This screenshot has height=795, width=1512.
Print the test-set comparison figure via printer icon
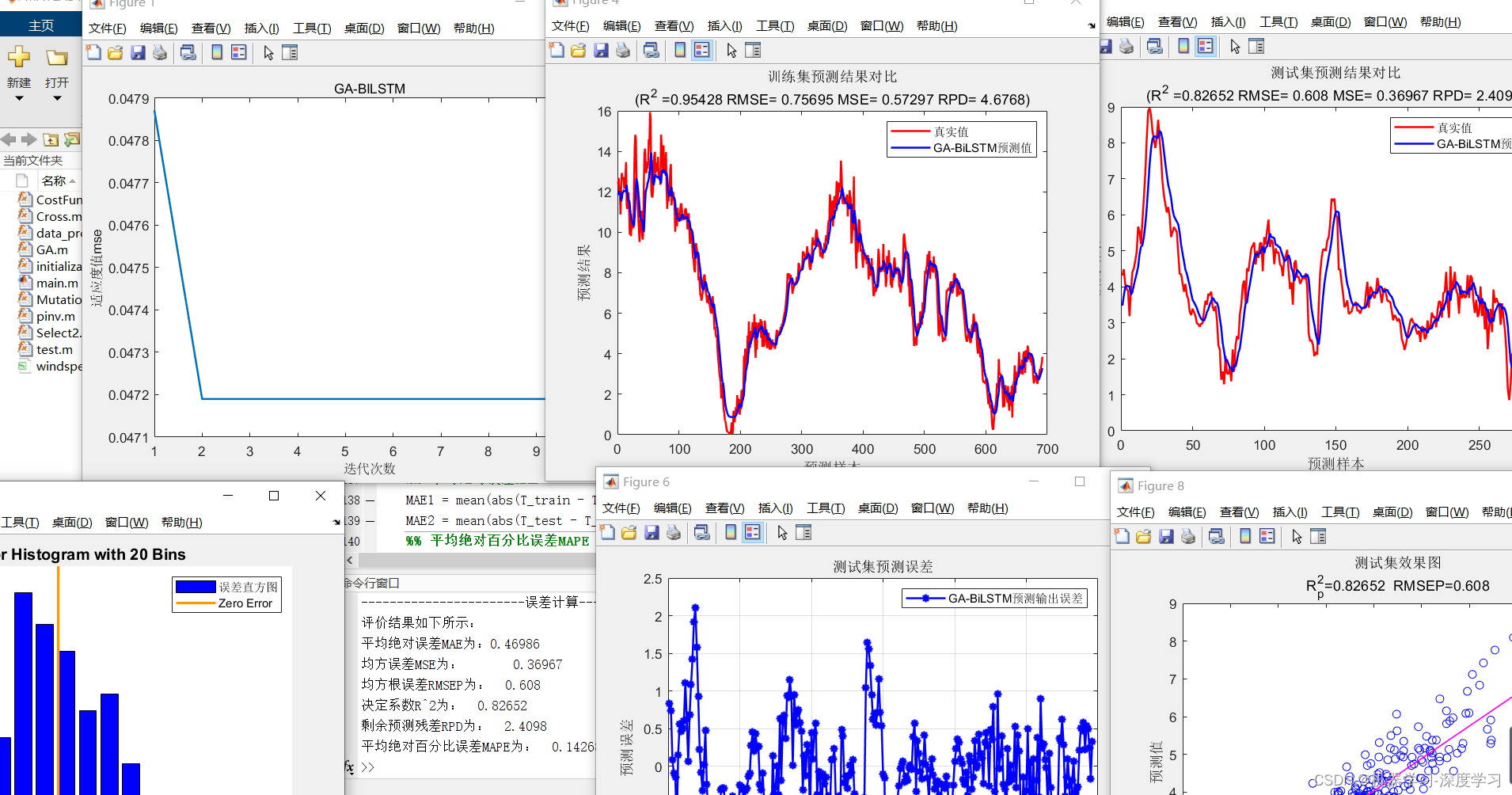[x=1126, y=47]
